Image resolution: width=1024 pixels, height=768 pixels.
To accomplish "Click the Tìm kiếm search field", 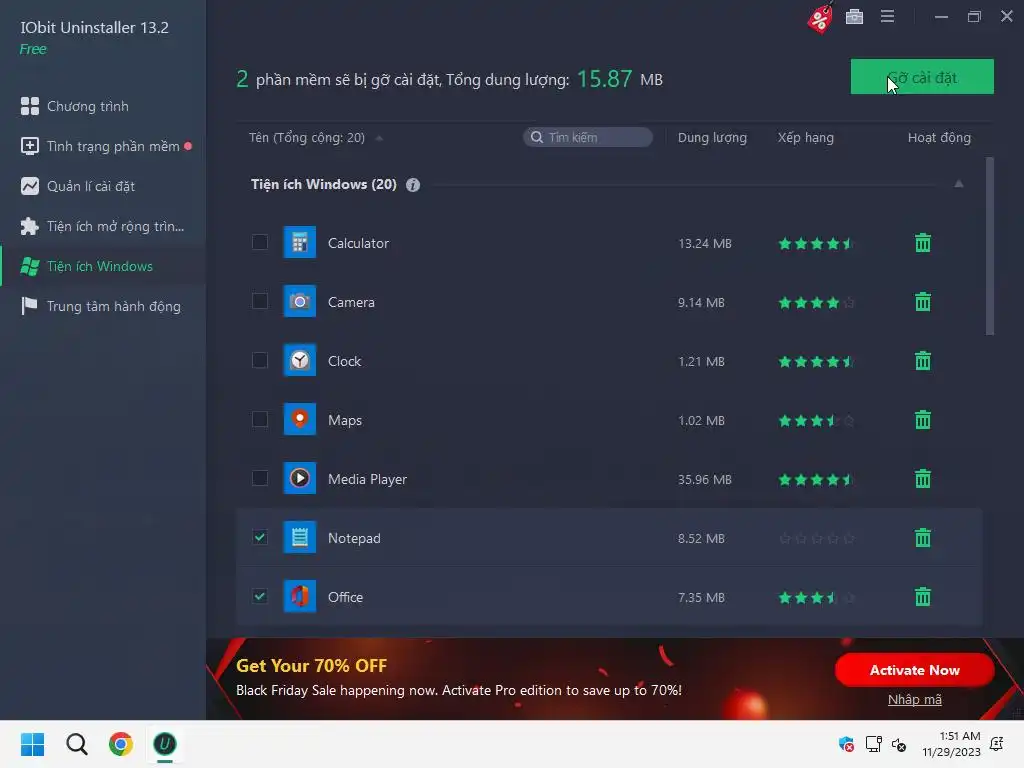I will (588, 137).
